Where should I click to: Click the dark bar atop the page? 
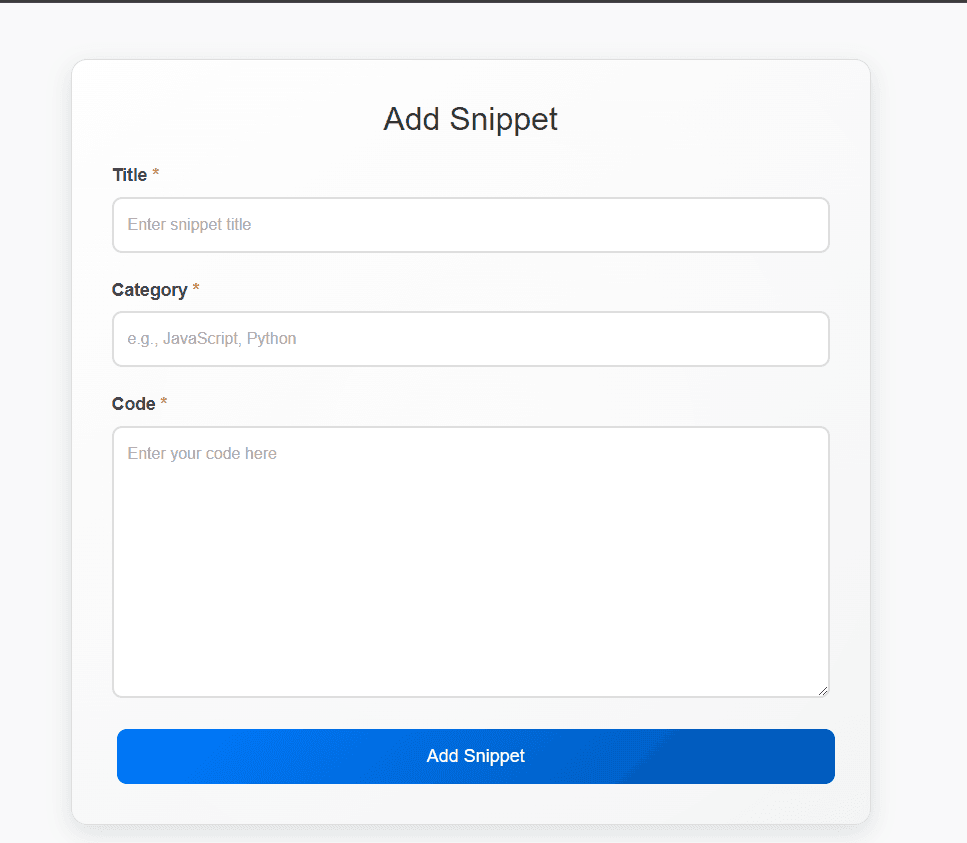pos(483,1)
